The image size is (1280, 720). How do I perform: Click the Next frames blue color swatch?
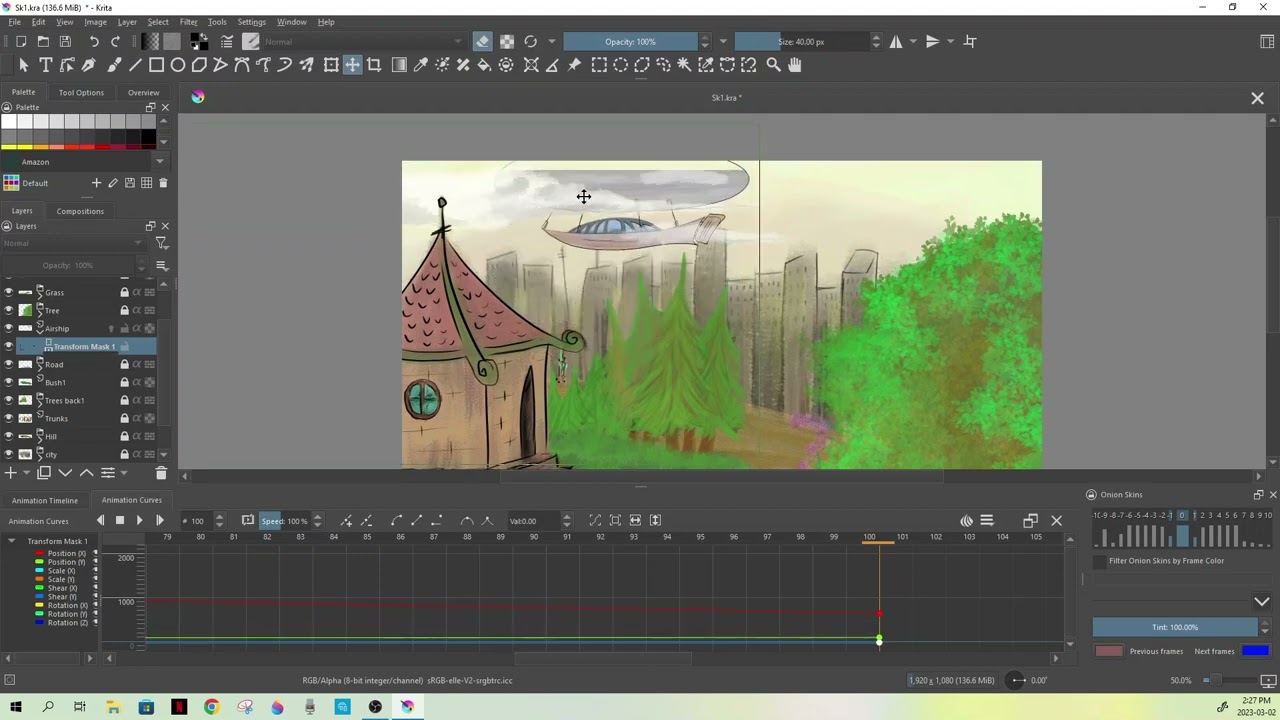tap(1255, 651)
